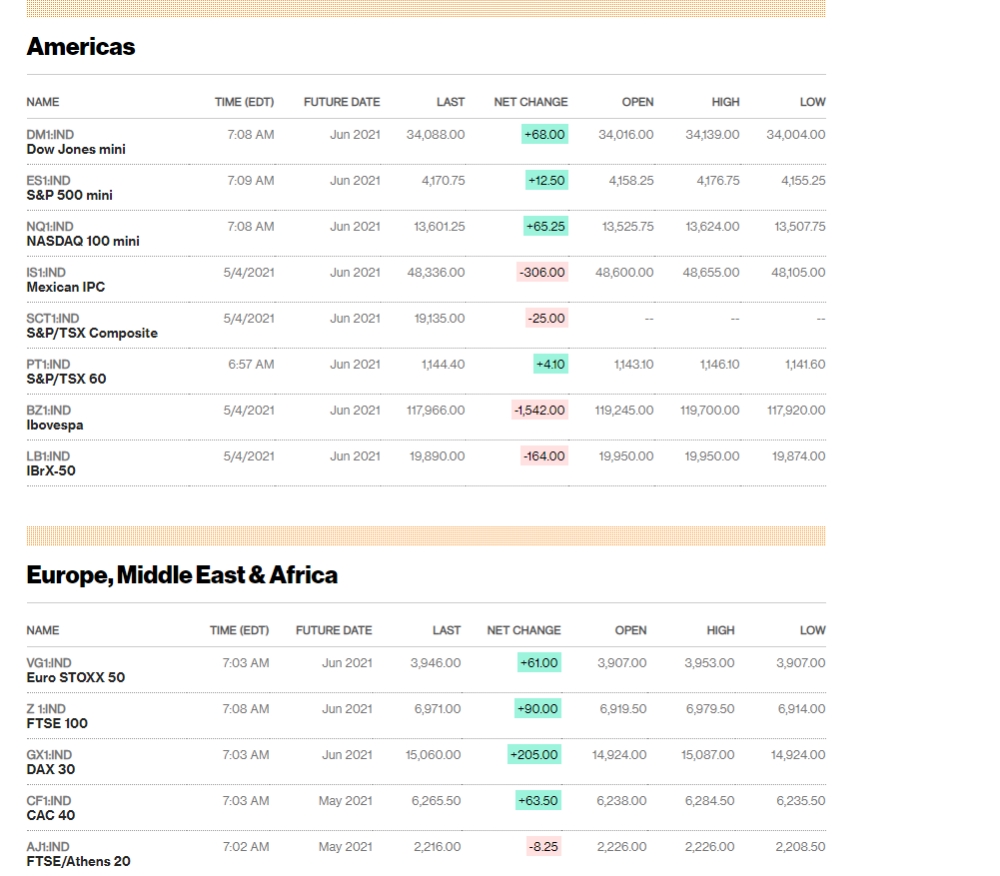Click the 13,507.75 low value

(x=800, y=226)
